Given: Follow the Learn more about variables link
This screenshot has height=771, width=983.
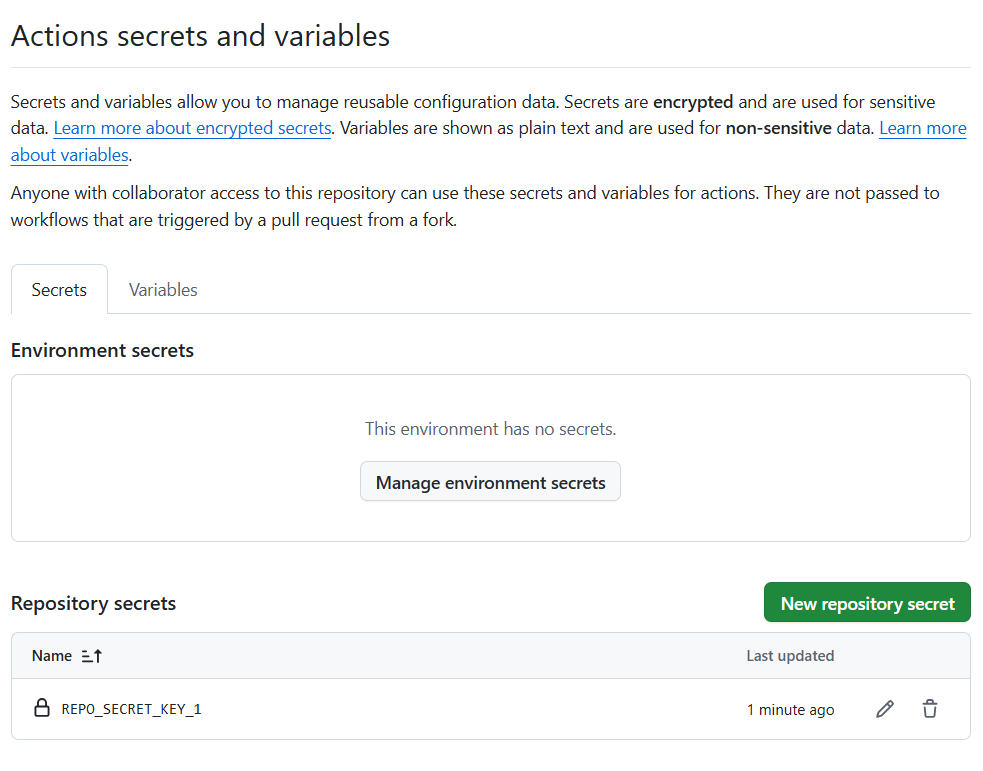Looking at the screenshot, I should [x=70, y=155].
